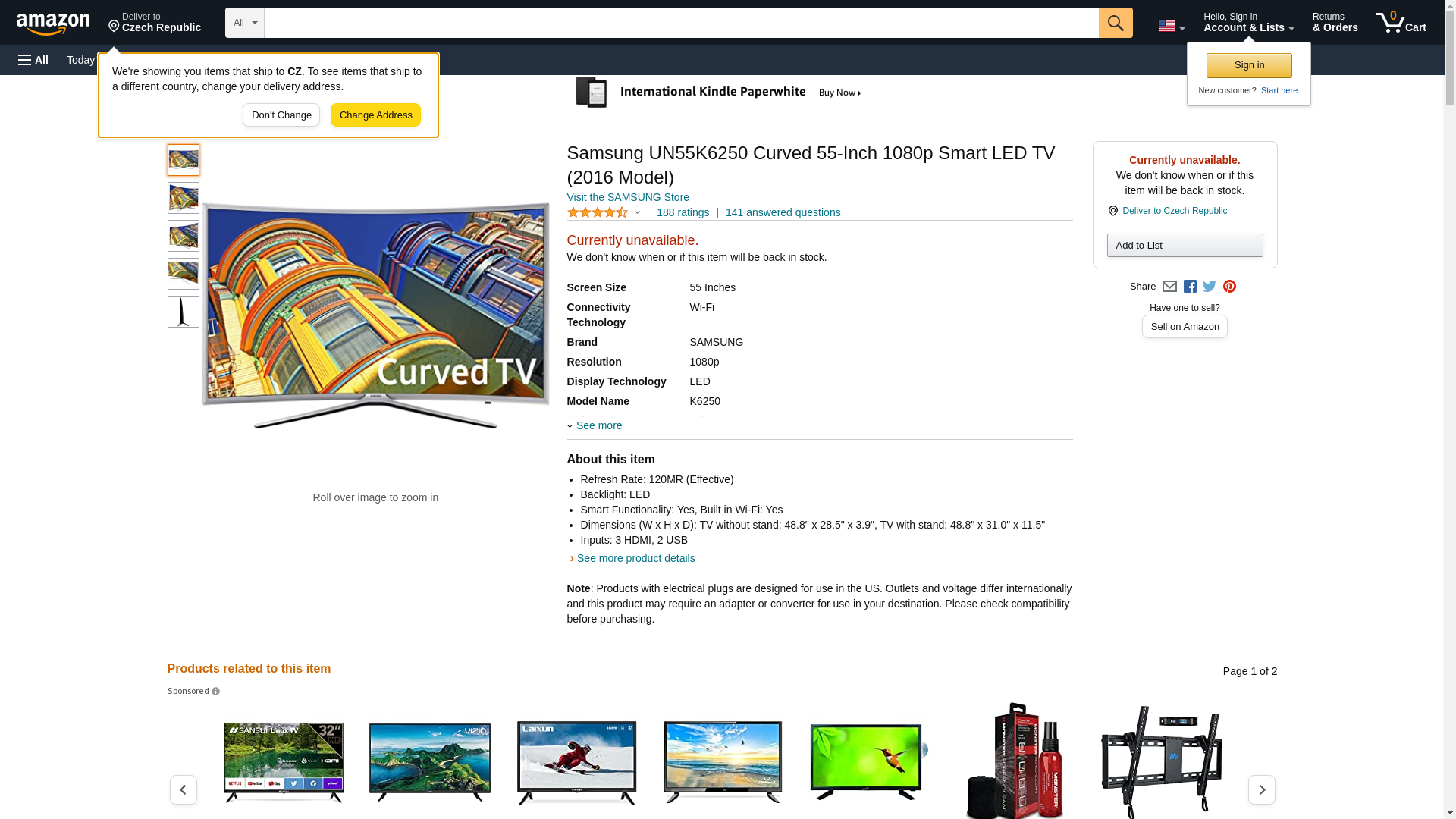Click into the Amazon search field
Screen dimensions: 1456x819
click(x=680, y=23)
